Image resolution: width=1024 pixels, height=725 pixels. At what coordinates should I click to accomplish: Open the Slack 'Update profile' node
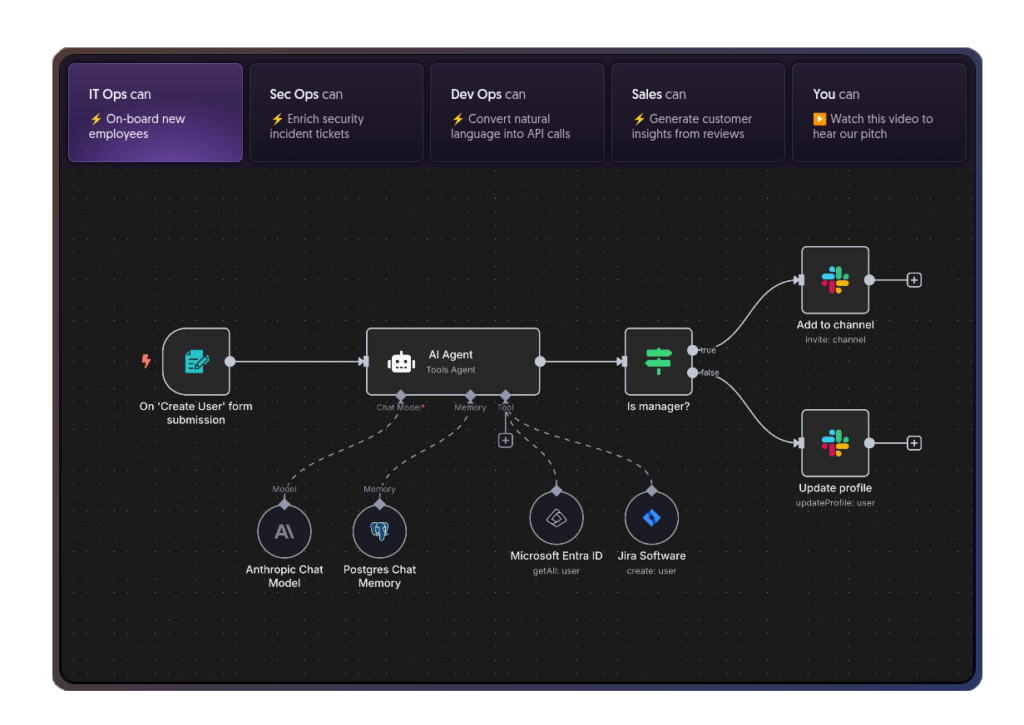point(835,442)
